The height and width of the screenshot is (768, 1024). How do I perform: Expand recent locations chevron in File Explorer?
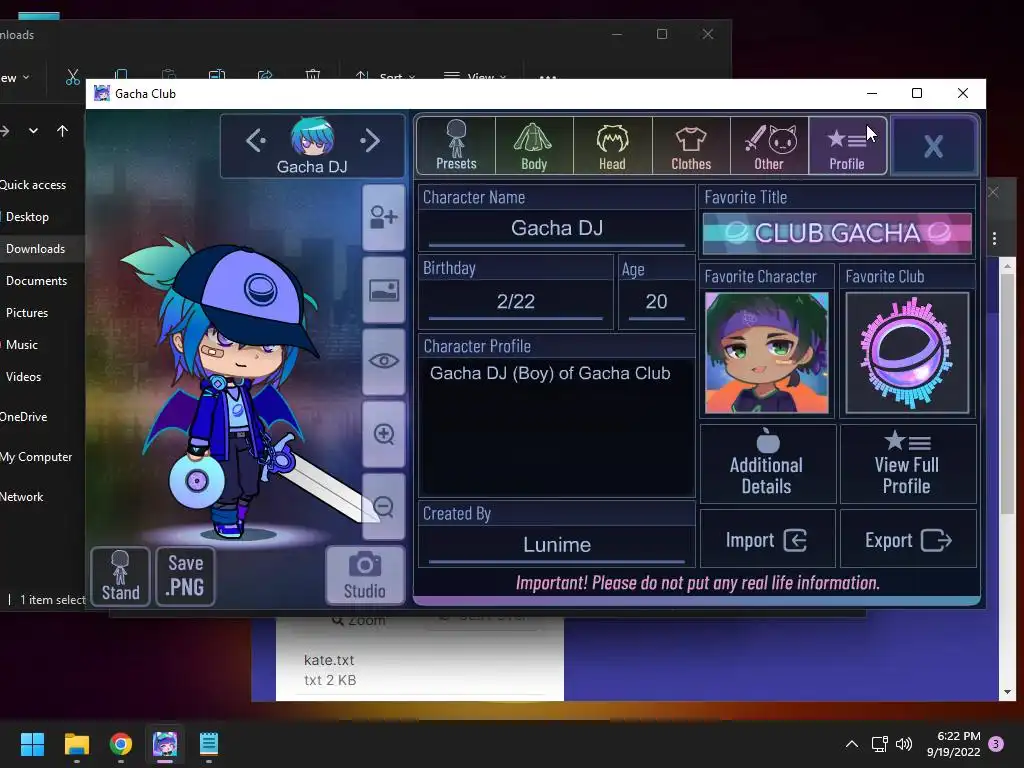tap(33, 131)
